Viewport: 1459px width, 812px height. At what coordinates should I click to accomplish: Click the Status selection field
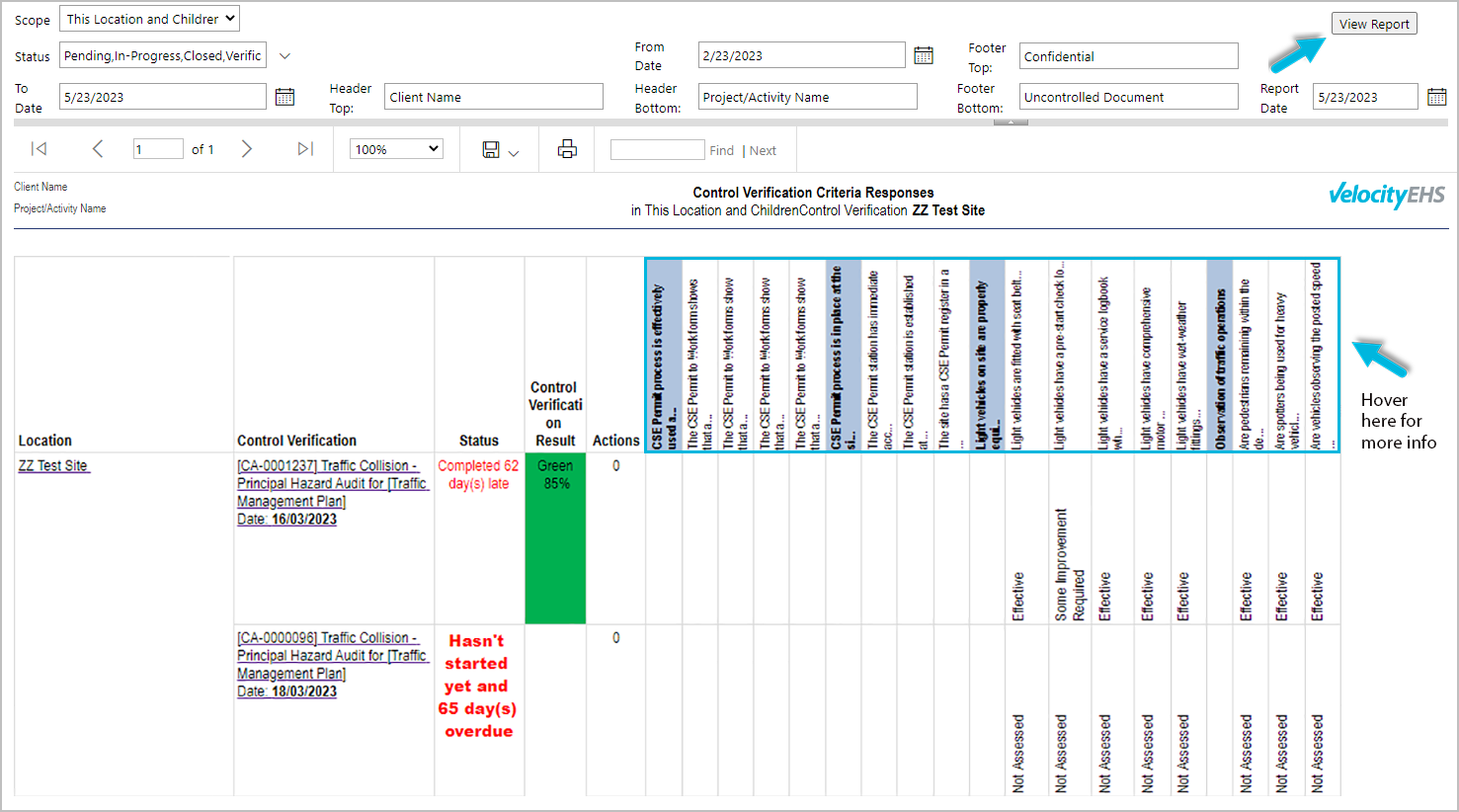[163, 56]
